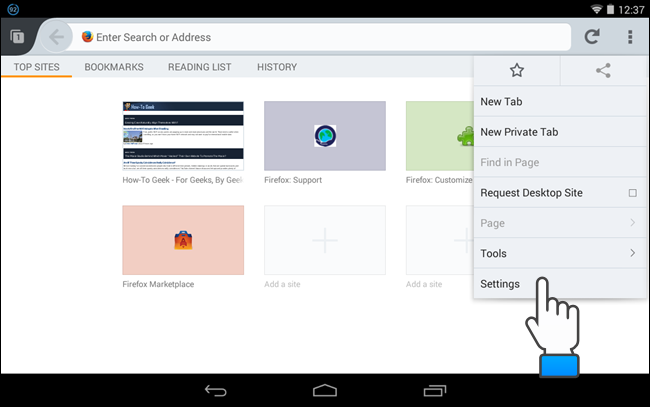The width and height of the screenshot is (650, 407).
Task: Switch to the Top Sites tab
Action: click(x=36, y=67)
